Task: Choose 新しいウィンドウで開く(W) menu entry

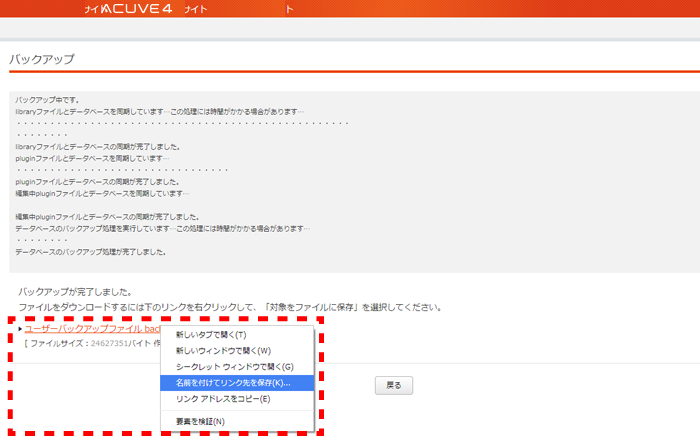Action: (x=237, y=351)
